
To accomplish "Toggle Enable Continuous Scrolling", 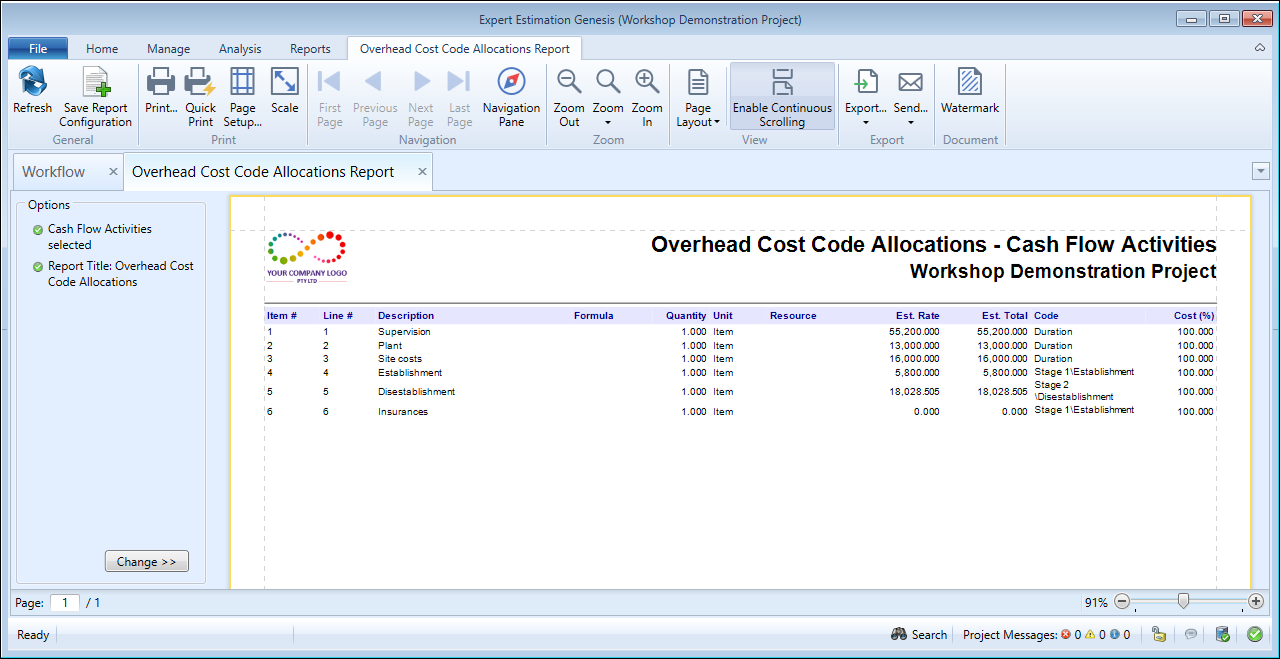I will [x=782, y=97].
